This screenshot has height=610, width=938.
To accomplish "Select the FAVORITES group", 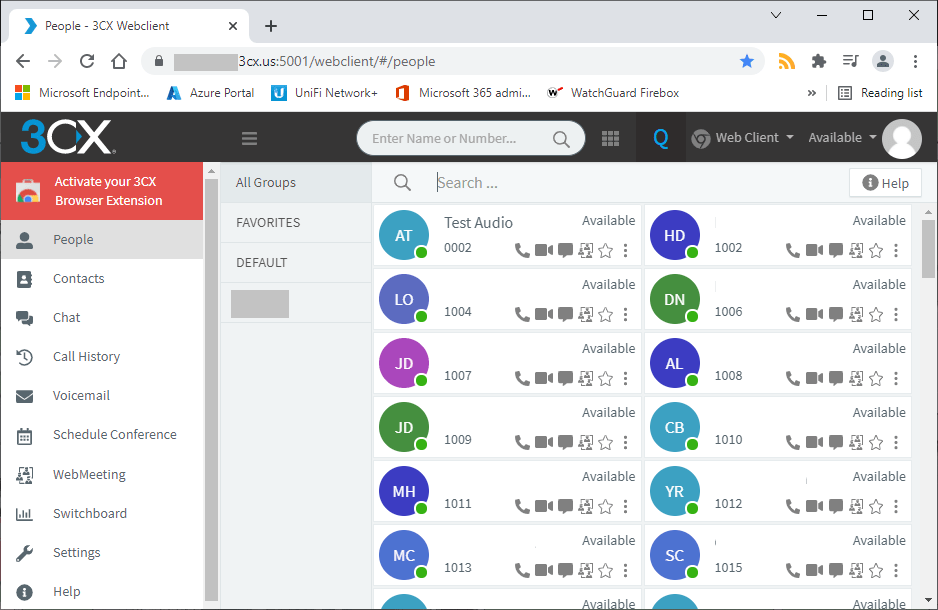I will 296,222.
